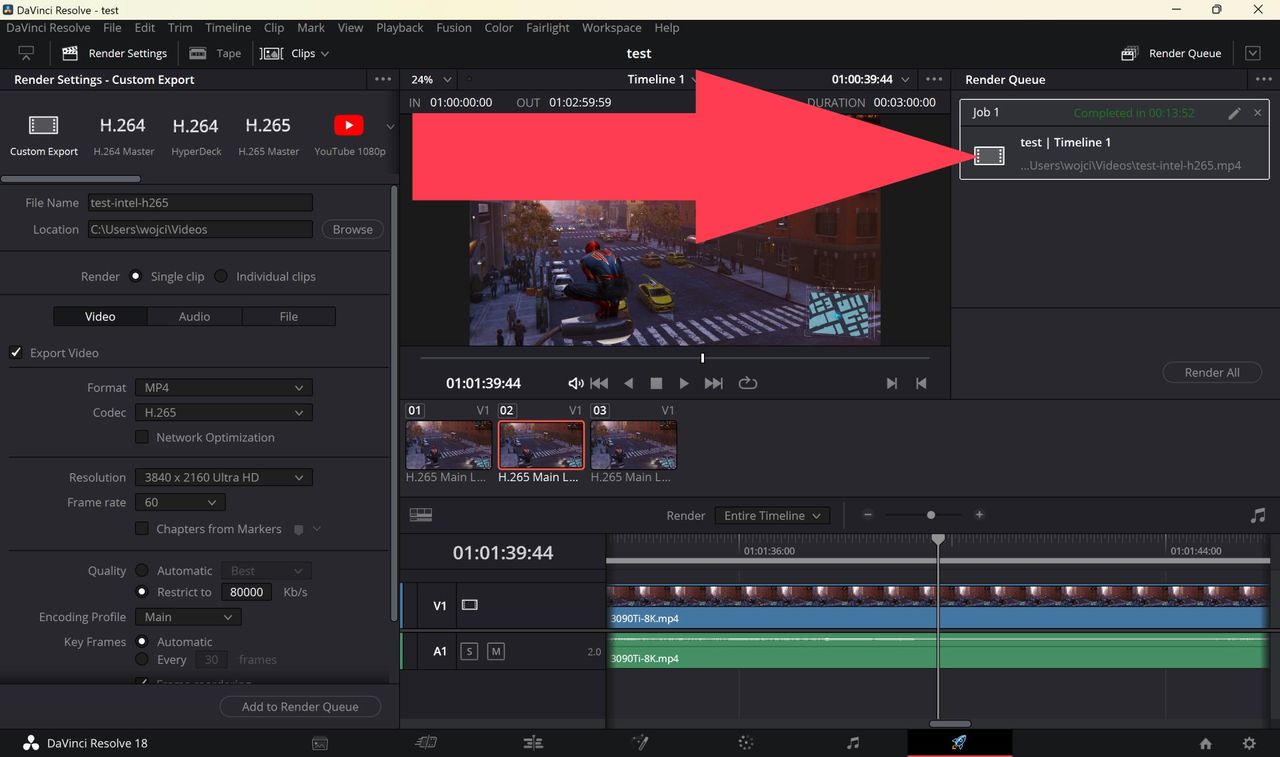
Task: Open the Frame rate dropdown
Action: pos(180,502)
